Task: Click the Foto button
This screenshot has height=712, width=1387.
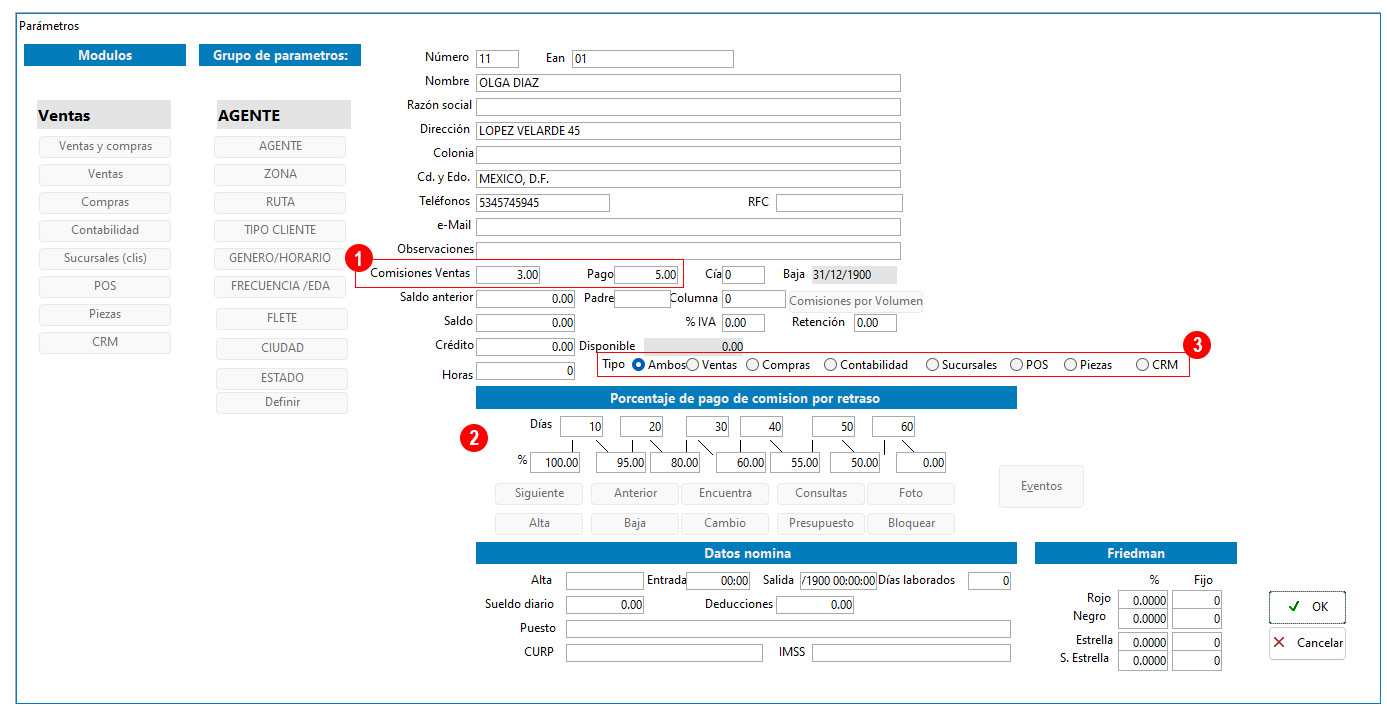Action: (x=910, y=493)
